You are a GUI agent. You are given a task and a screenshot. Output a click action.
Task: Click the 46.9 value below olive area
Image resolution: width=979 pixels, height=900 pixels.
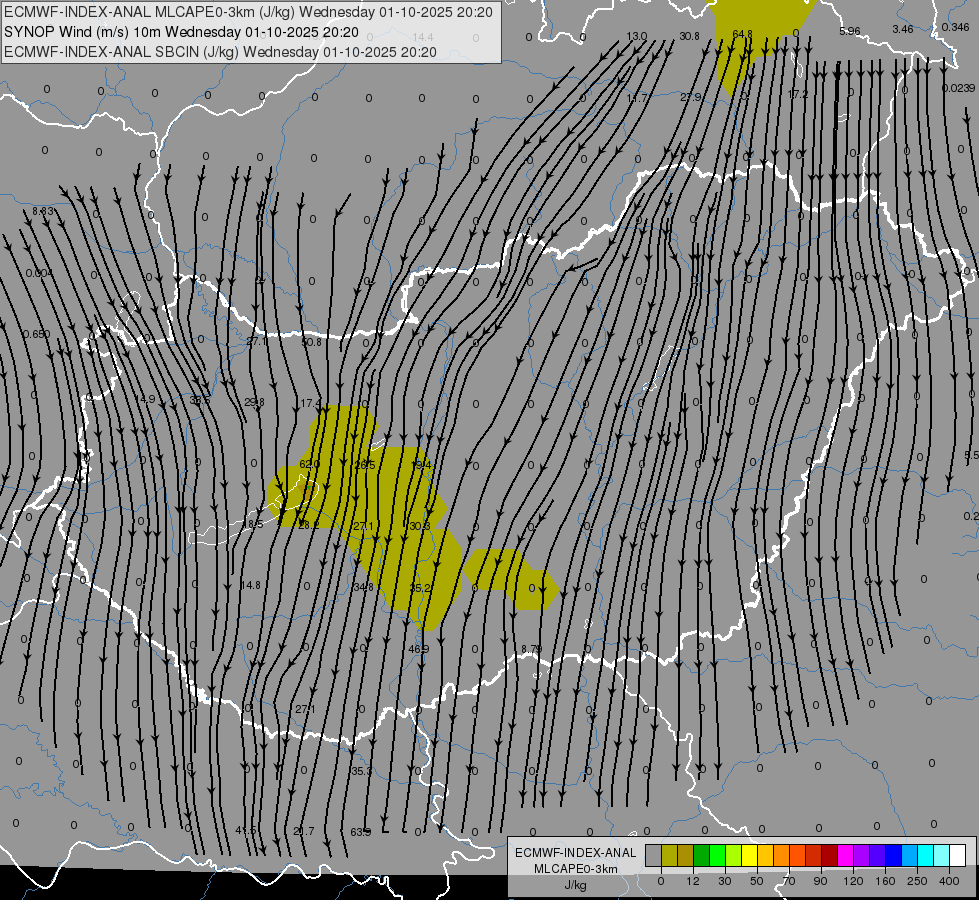[x=418, y=649]
